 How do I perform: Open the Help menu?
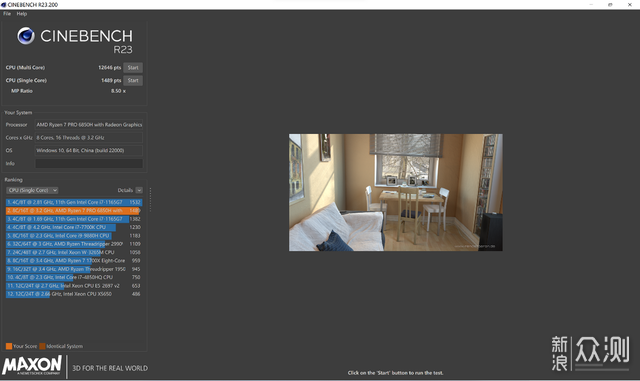pyautogui.click(x=22, y=13)
